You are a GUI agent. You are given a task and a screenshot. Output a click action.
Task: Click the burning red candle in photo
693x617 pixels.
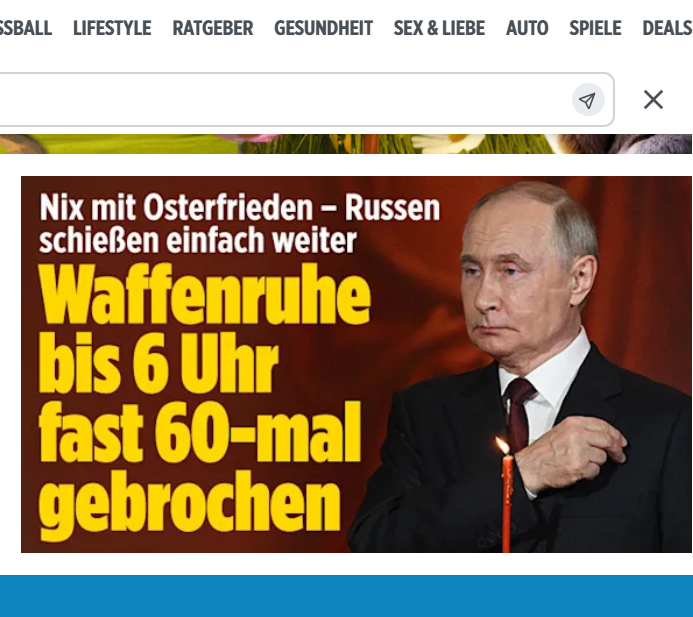[x=506, y=493]
